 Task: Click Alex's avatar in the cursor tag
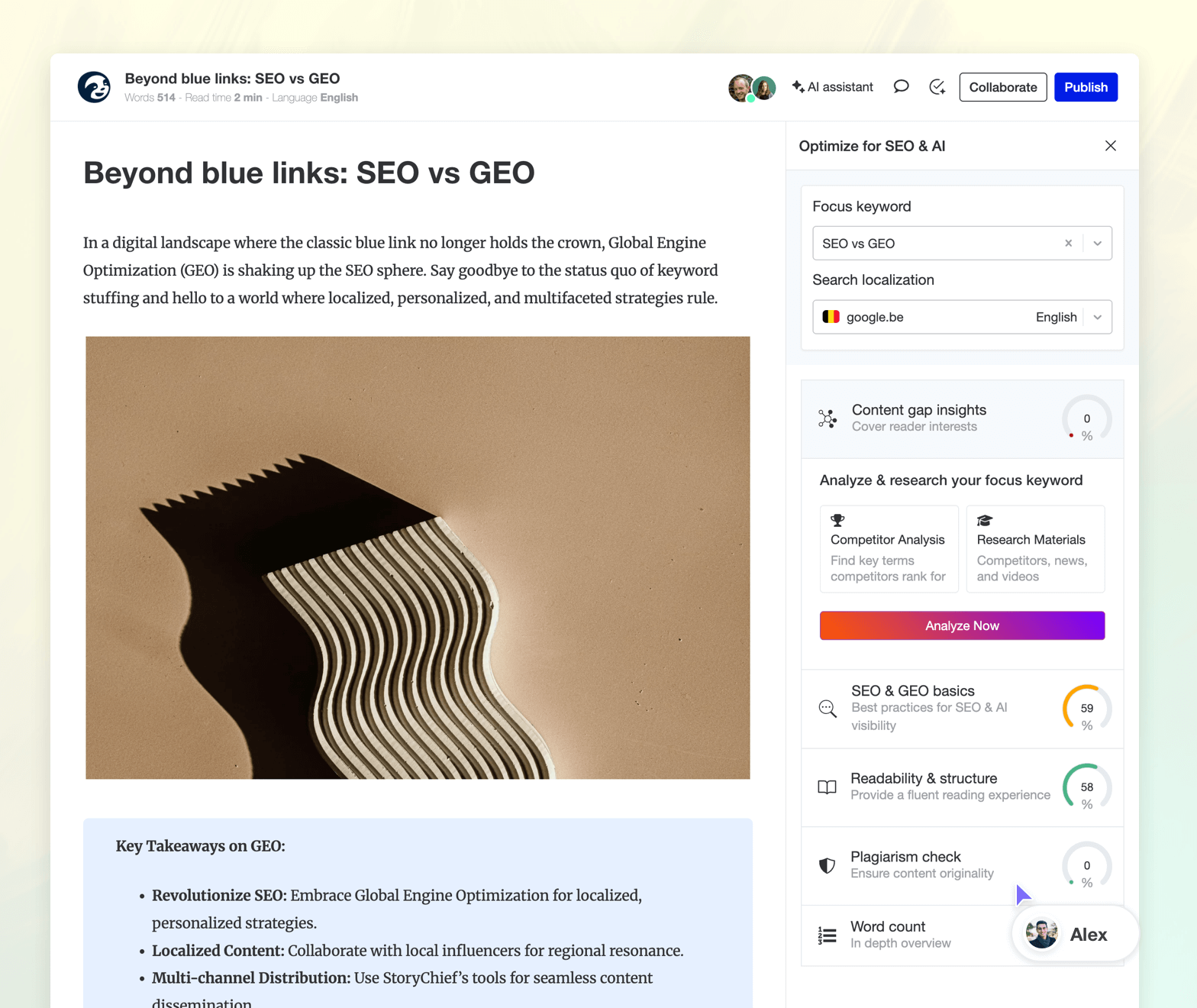click(1041, 934)
